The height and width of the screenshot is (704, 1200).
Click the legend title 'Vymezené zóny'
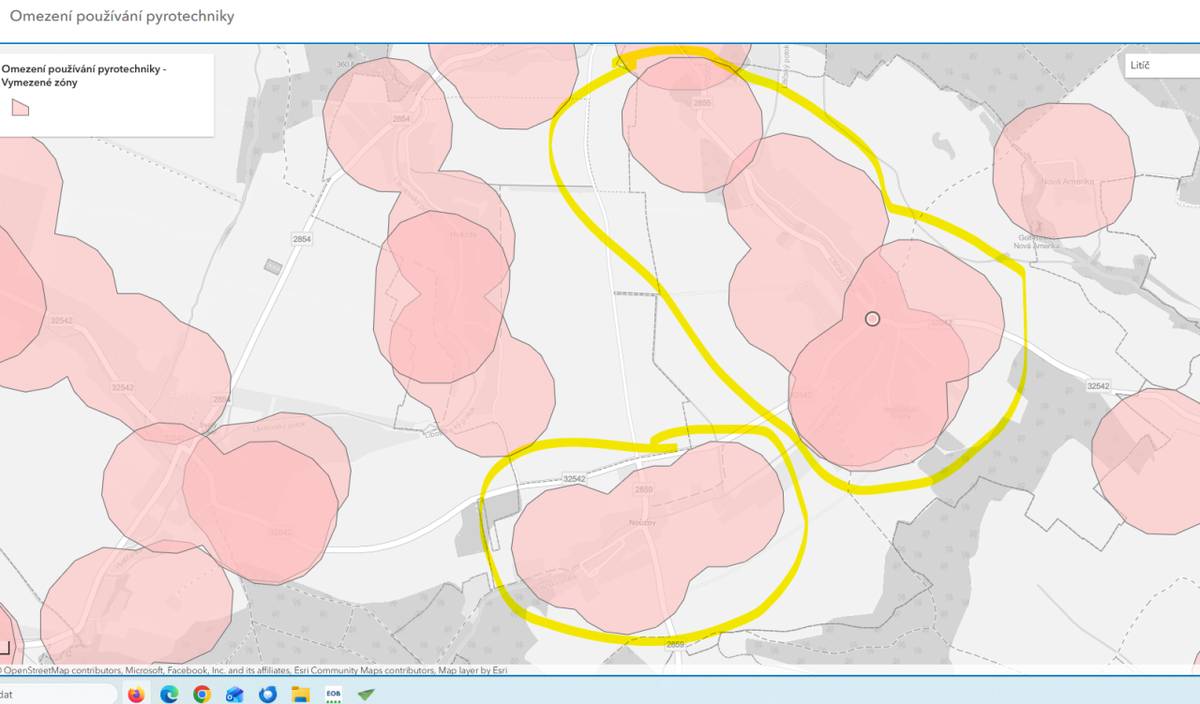[x=40, y=83]
